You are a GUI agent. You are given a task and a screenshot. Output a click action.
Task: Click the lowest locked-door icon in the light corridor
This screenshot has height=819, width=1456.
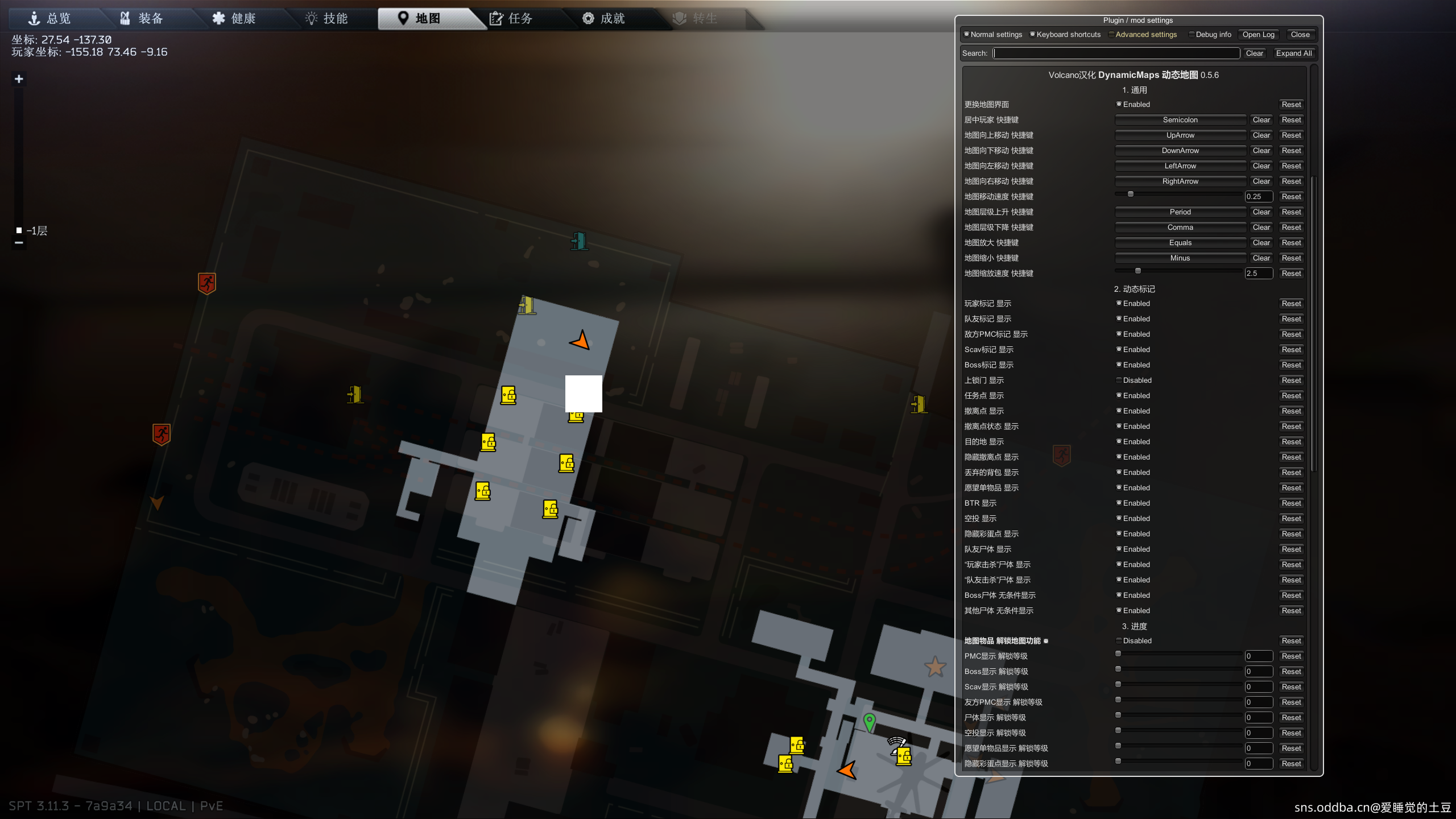[550, 509]
